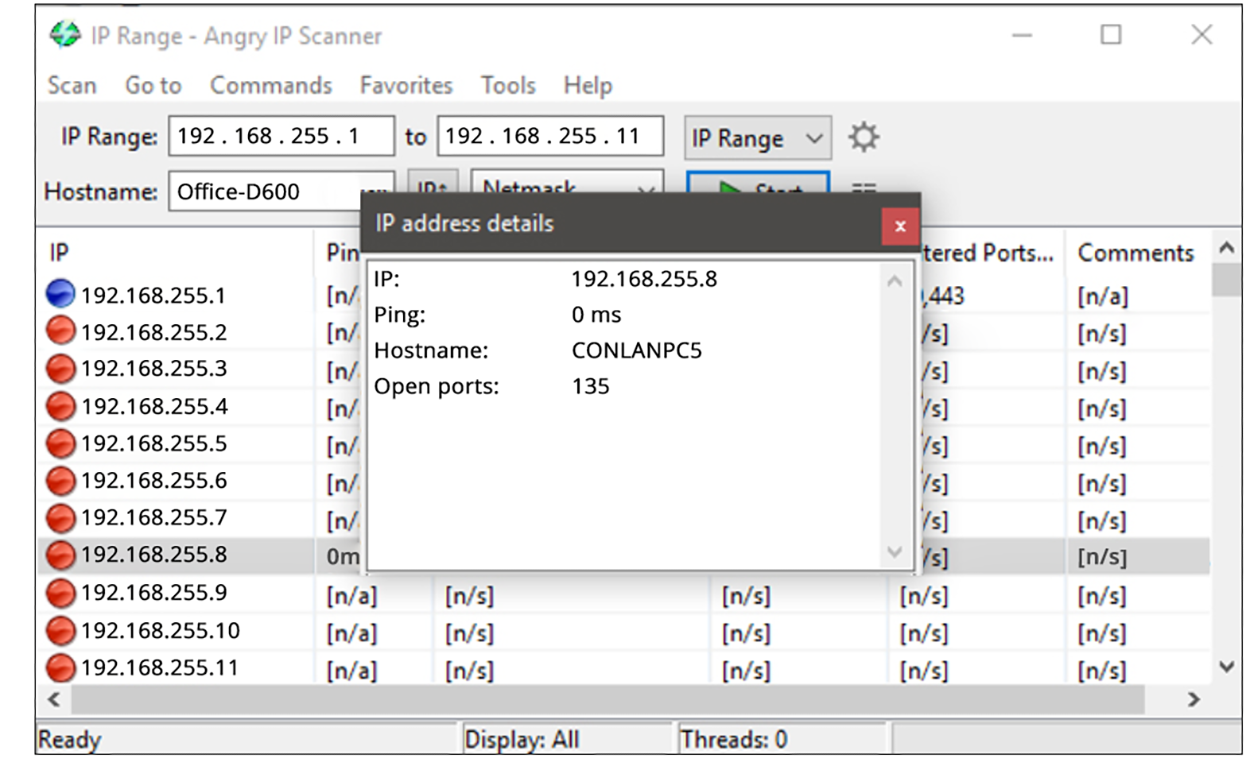
Task: Click Comments cell [n/a] of 192.168.255.1
Action: click(x=1102, y=296)
